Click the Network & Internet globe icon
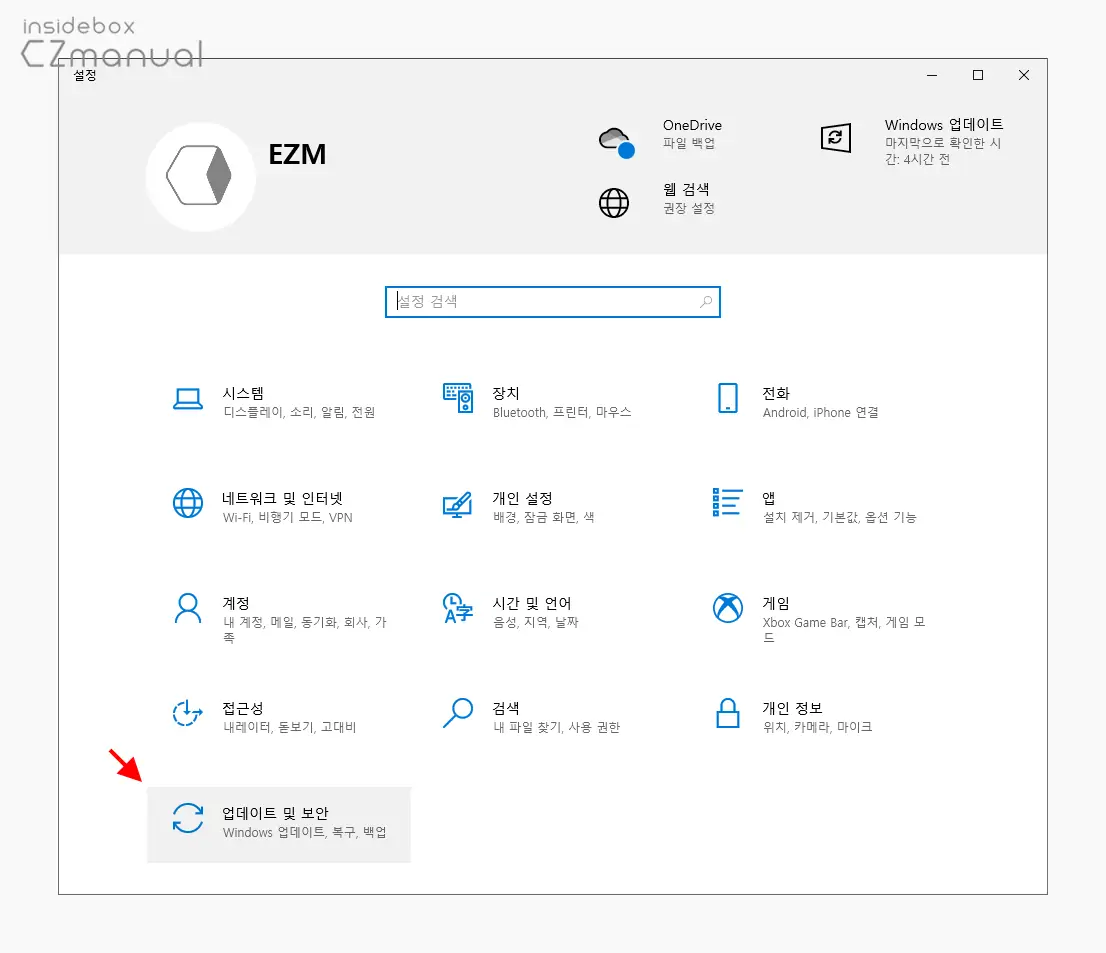Image resolution: width=1106 pixels, height=953 pixels. click(188, 503)
